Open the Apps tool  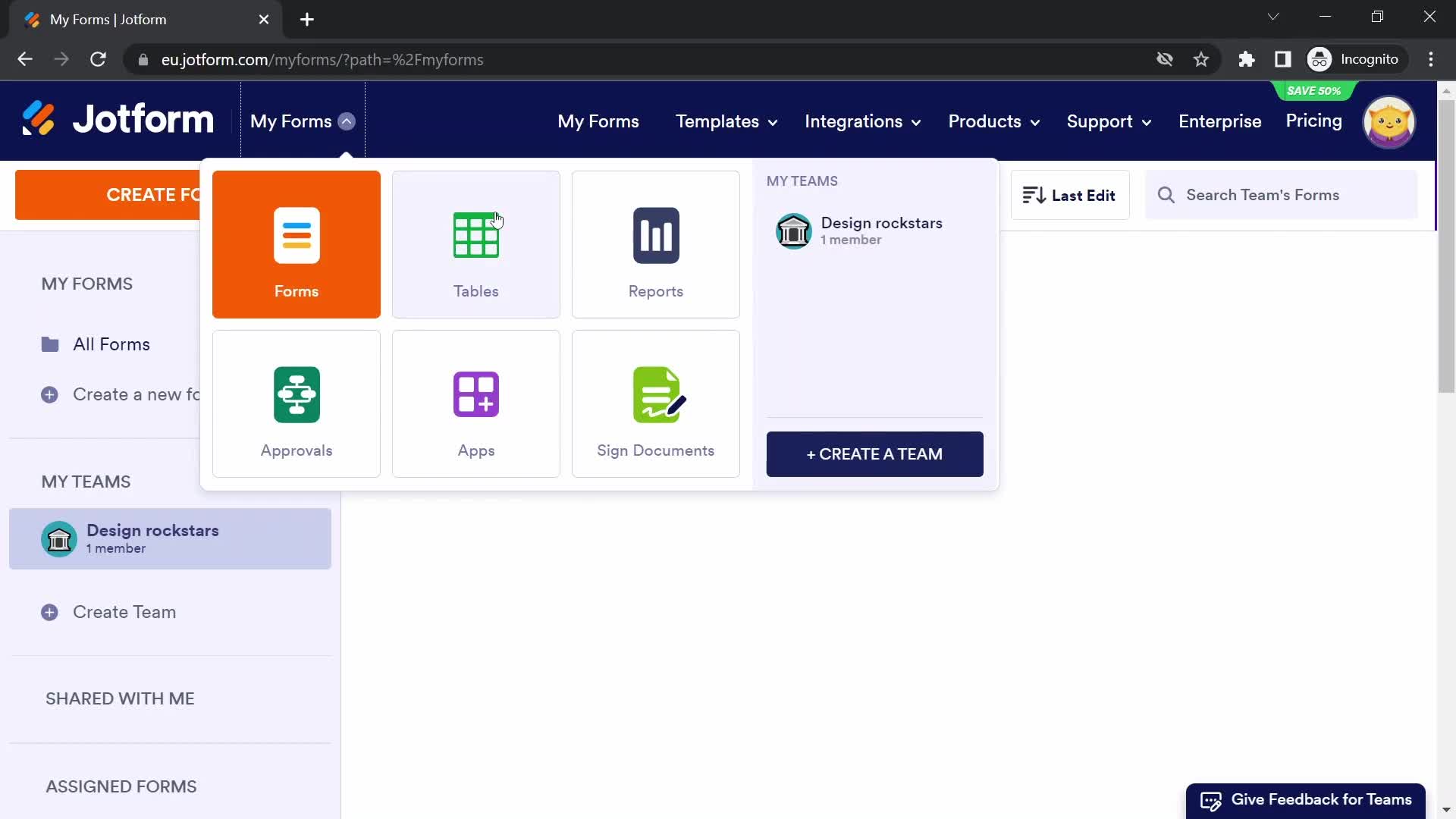coord(476,404)
